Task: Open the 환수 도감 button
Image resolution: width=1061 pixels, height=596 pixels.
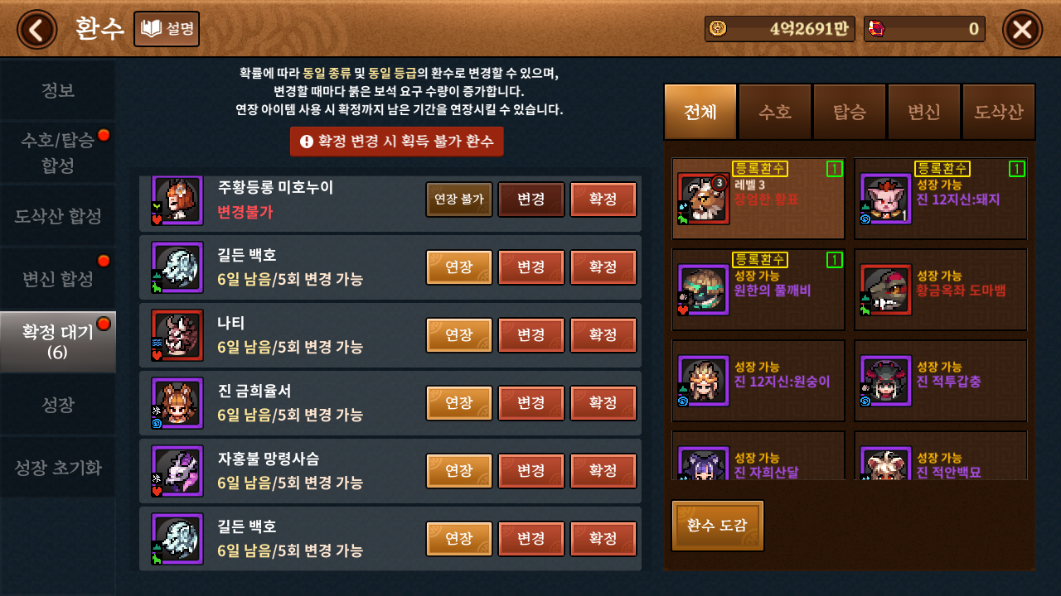Action: [x=717, y=526]
